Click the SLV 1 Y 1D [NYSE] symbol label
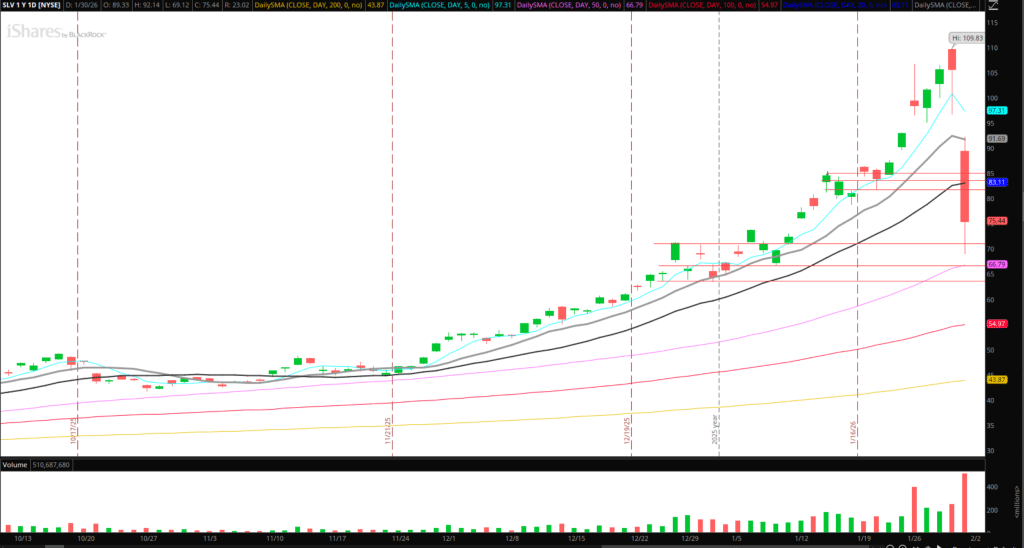This screenshot has width=1024, height=548. [32, 6]
